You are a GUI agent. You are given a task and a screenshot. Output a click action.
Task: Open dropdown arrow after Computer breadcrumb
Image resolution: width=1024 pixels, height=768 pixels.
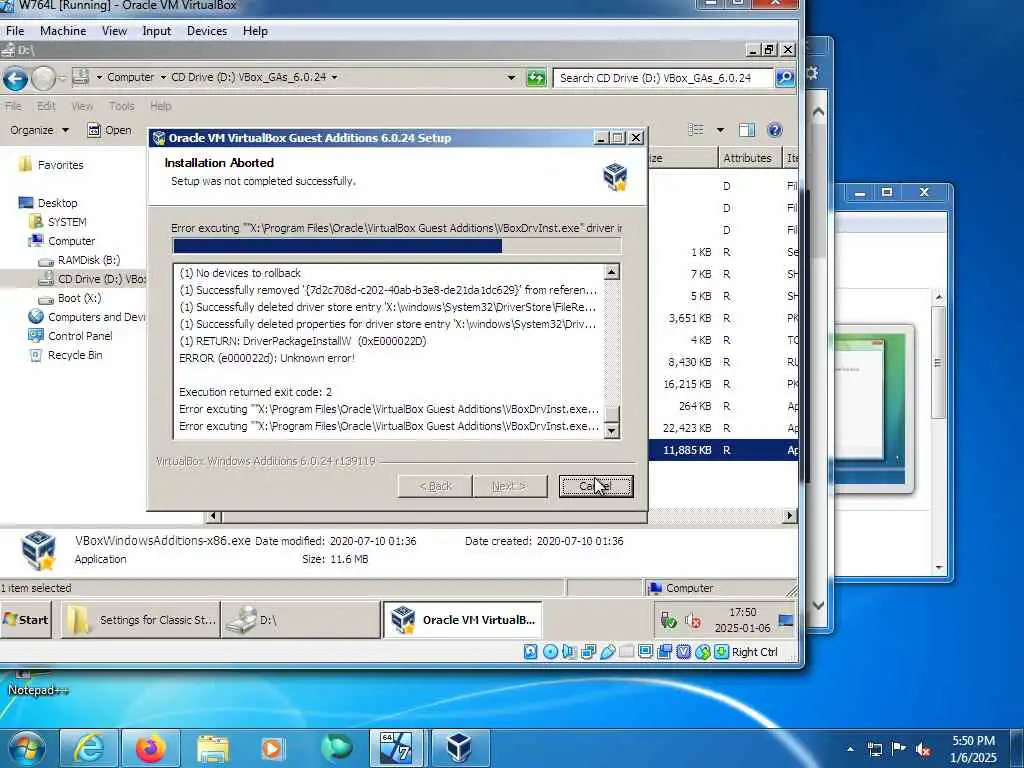[x=163, y=77]
